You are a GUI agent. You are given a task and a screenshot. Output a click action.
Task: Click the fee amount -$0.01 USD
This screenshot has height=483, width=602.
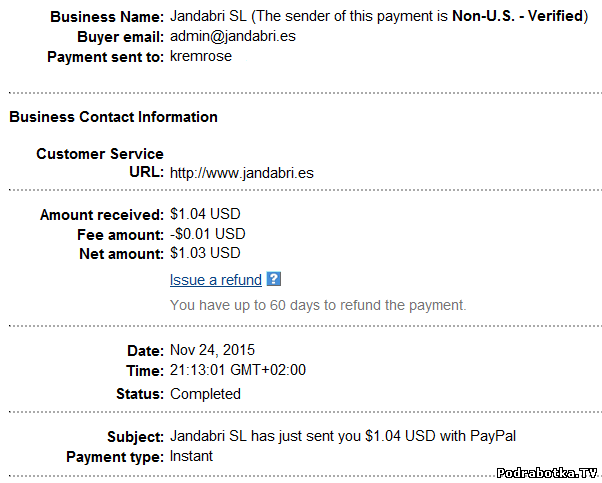pyautogui.click(x=207, y=234)
